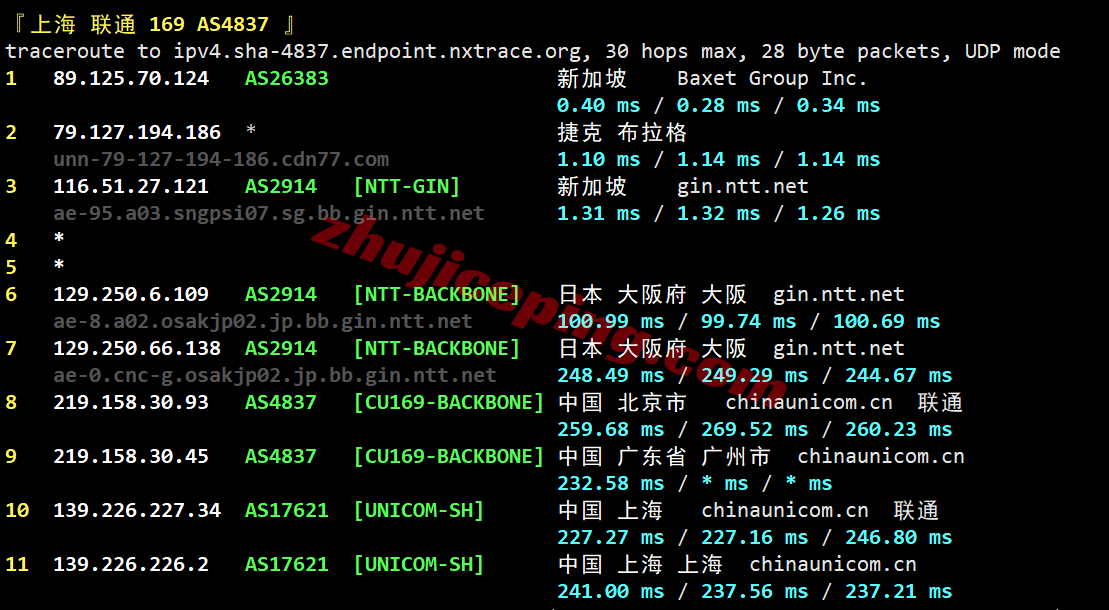The image size is (1109, 610).
Task: Select IP 129.250.6.109 in hop 6
Action: click(131, 294)
